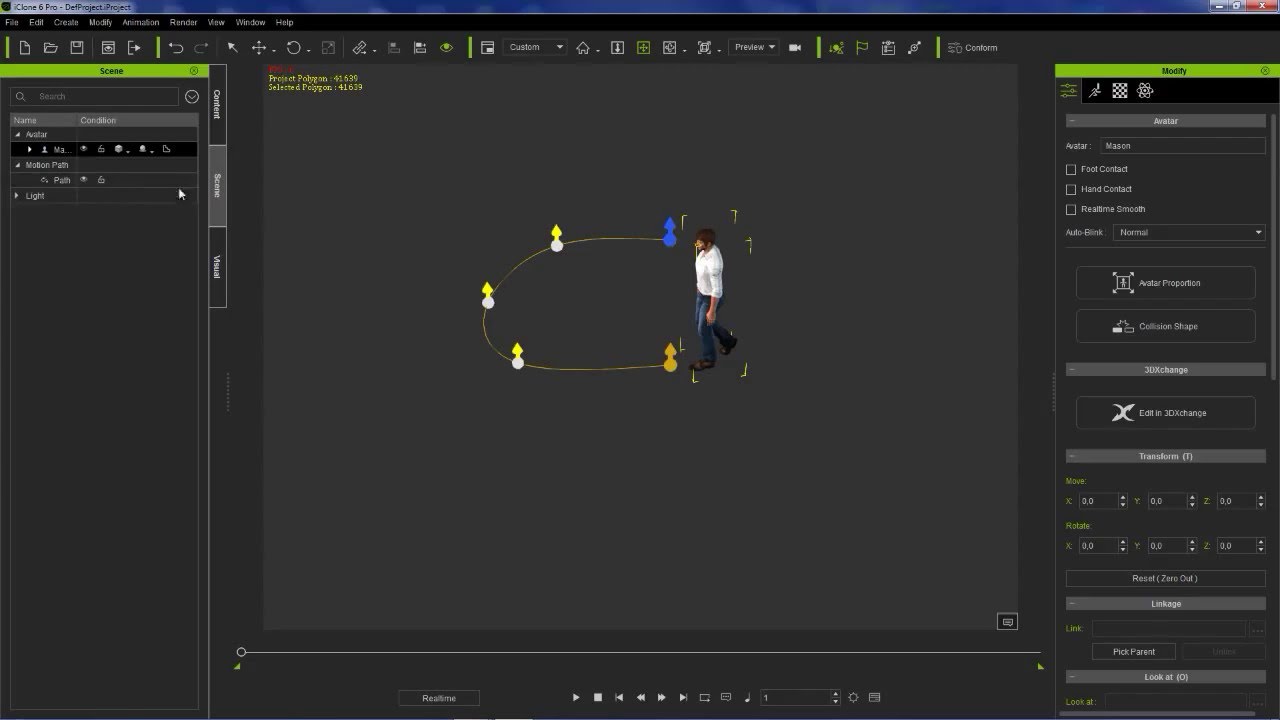Switch to the Visual side tab
The height and width of the screenshot is (720, 1280).
[x=217, y=266]
